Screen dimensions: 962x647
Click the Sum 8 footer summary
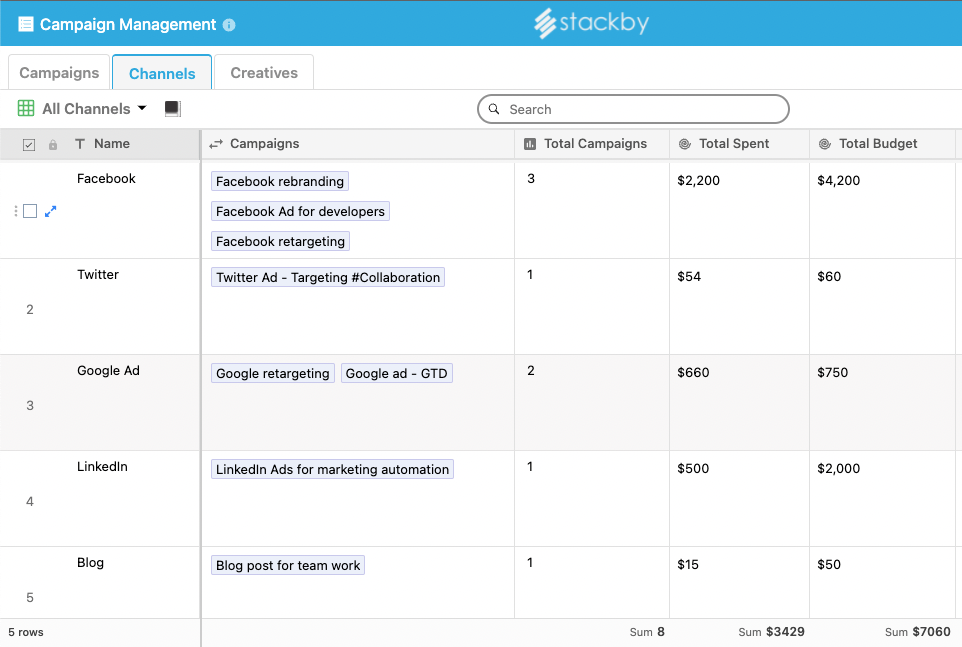647,632
